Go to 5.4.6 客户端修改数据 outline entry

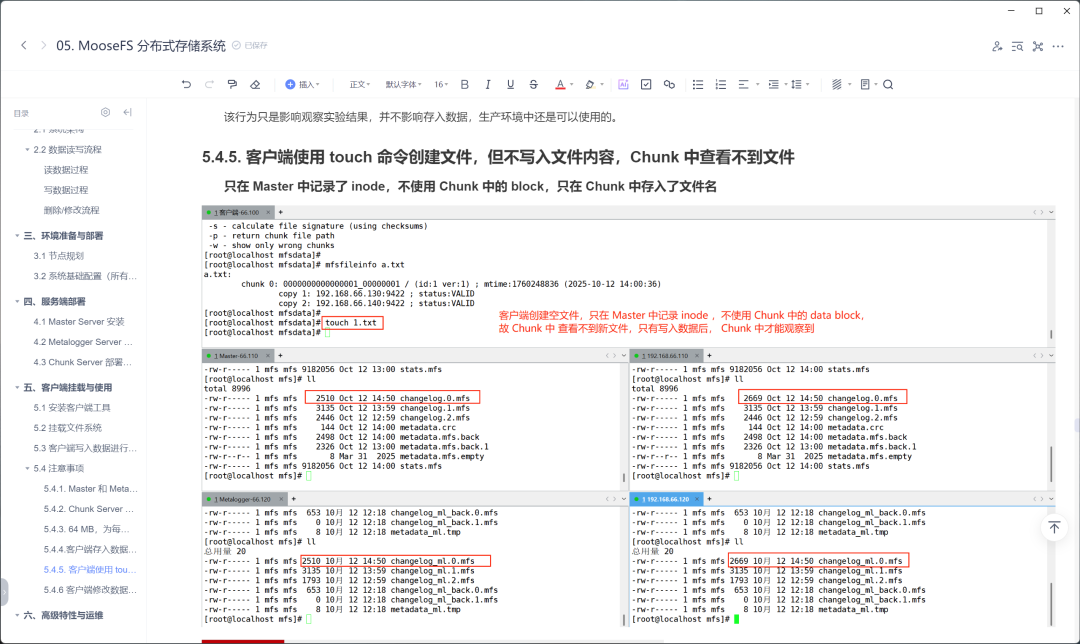[x=90, y=590]
